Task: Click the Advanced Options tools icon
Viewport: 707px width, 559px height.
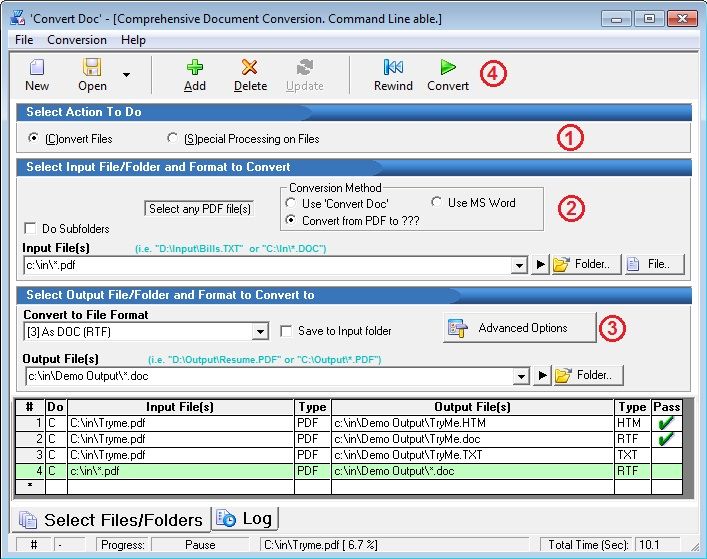Action: coord(457,328)
